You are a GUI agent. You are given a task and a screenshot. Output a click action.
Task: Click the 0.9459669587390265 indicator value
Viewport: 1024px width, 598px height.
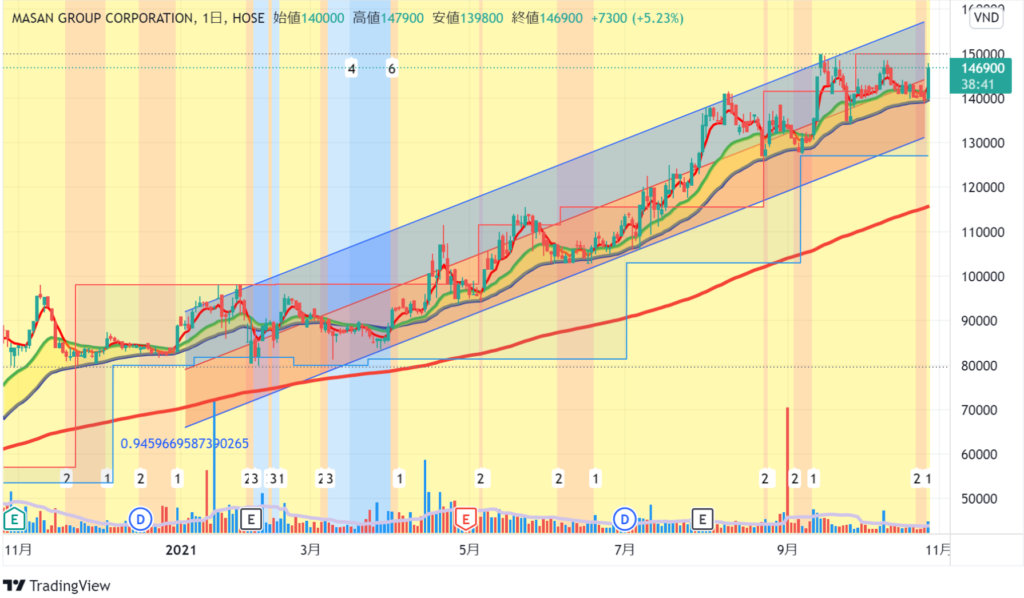tap(184, 444)
